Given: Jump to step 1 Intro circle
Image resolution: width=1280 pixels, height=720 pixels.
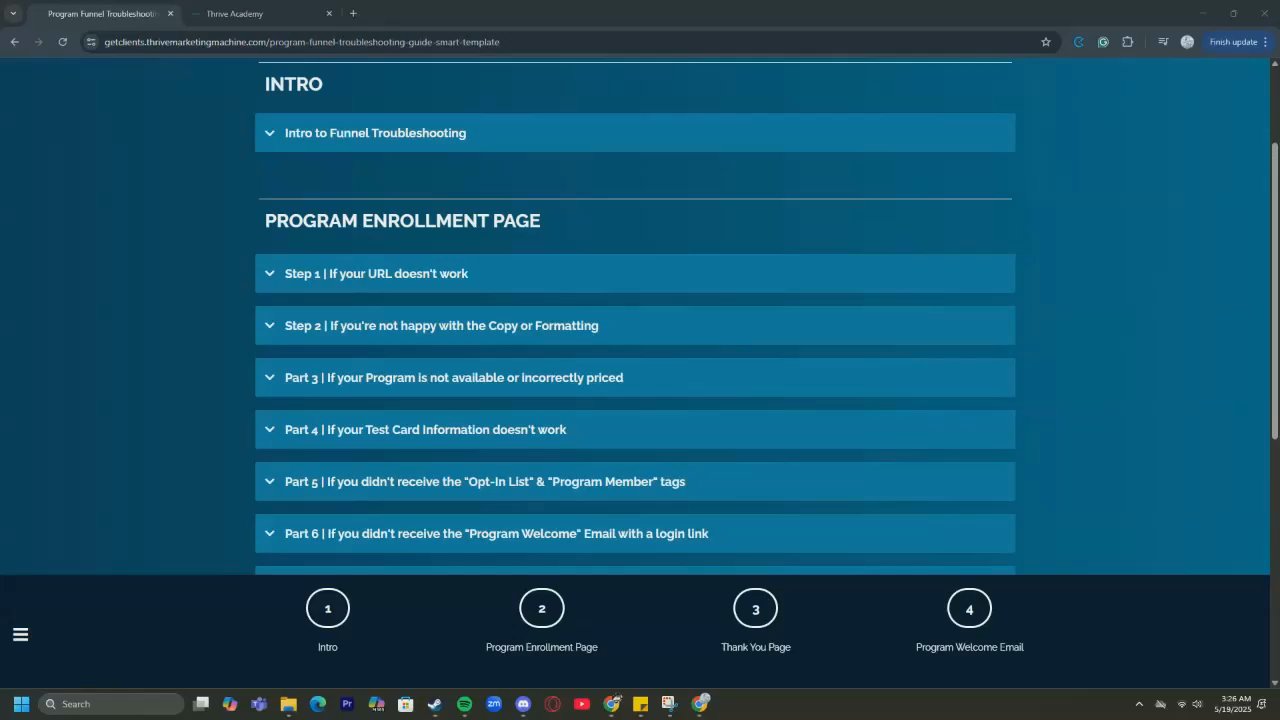Looking at the screenshot, I should pos(328,608).
